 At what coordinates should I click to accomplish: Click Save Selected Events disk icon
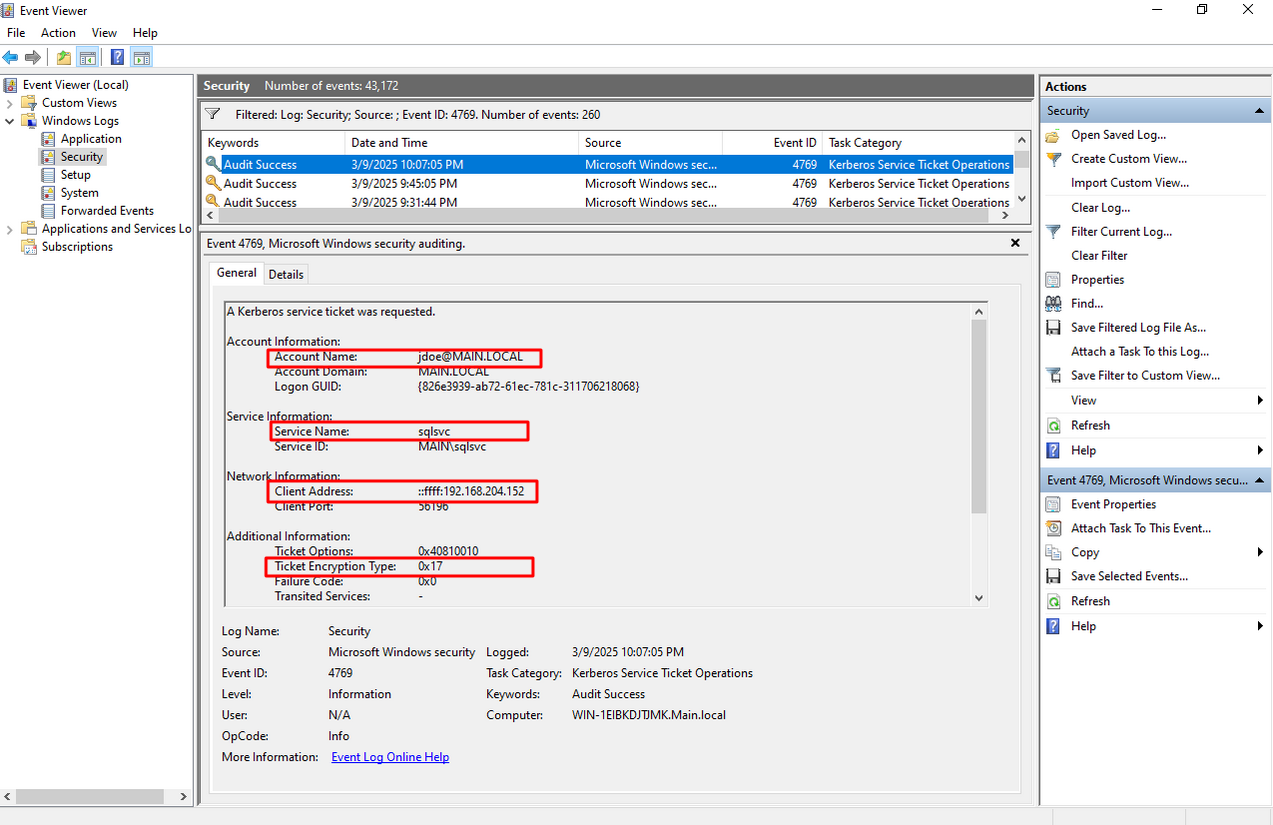tap(1053, 576)
